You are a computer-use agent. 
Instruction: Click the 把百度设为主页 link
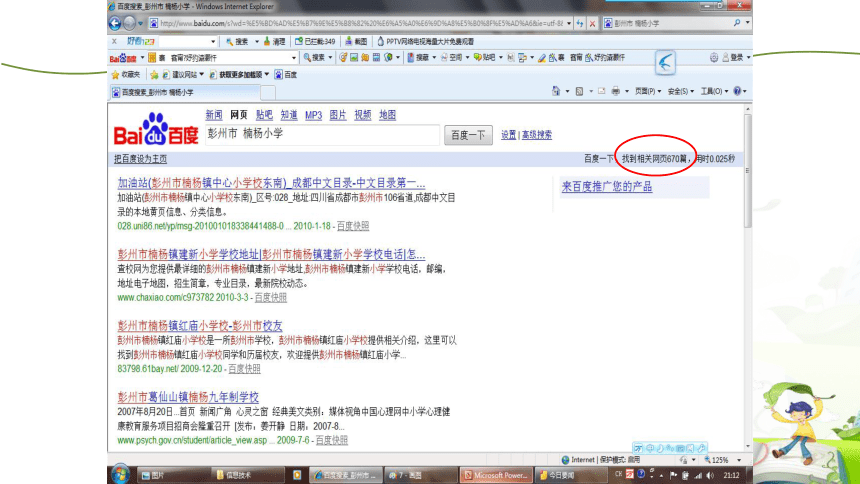(140, 159)
